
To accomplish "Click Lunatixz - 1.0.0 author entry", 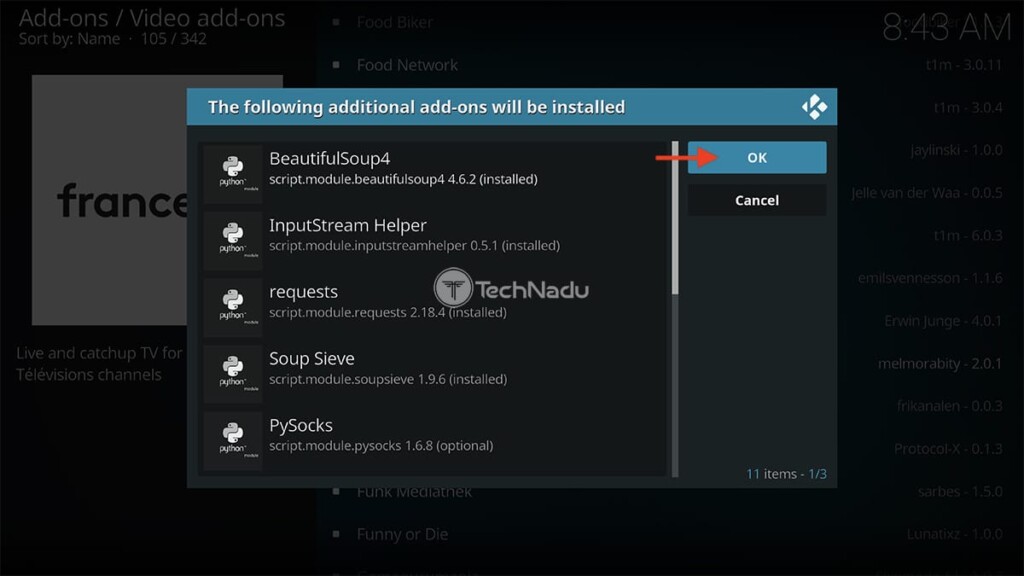I will pos(954,534).
